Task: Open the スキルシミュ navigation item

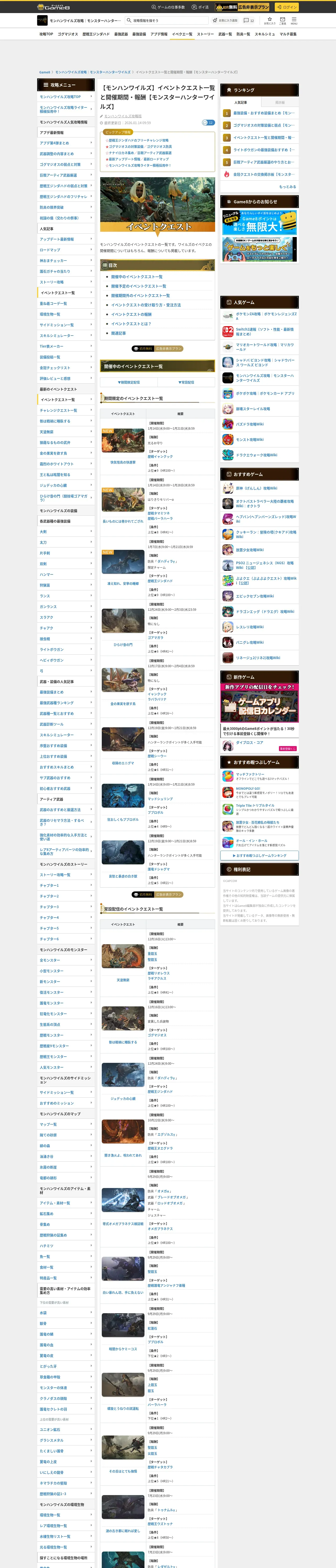Action: coord(265,34)
